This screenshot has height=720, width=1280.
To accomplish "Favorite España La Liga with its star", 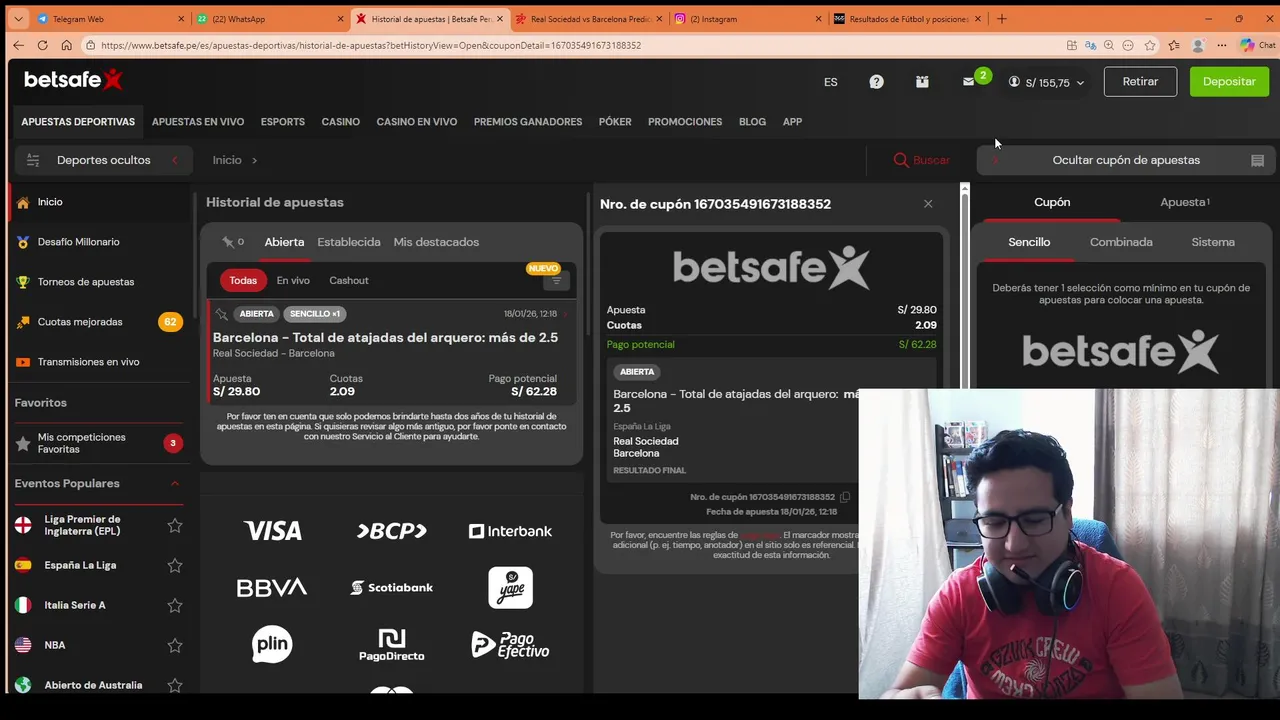I will tap(175, 565).
